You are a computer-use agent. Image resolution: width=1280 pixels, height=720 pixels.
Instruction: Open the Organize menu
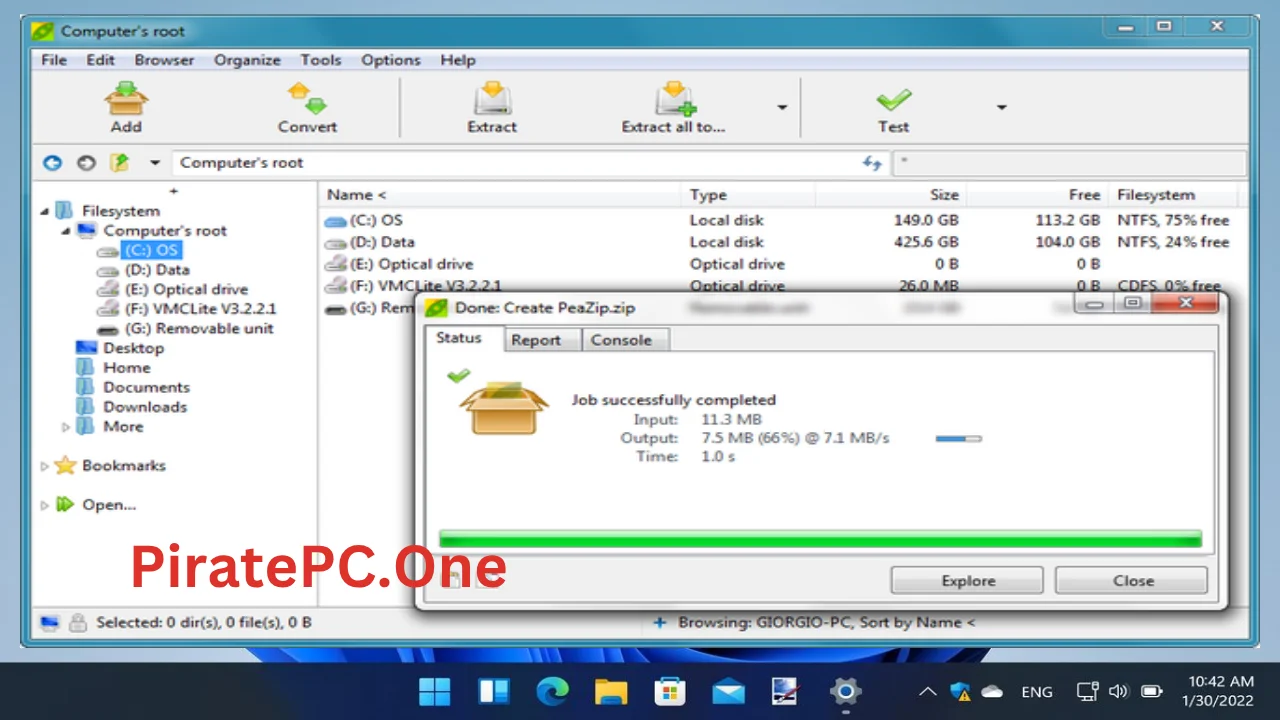(x=247, y=60)
